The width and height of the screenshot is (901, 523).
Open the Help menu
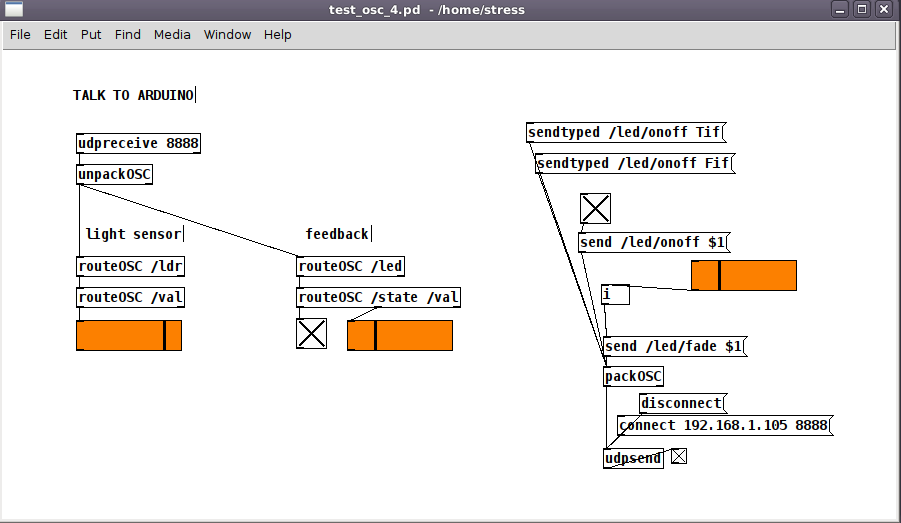(x=277, y=34)
